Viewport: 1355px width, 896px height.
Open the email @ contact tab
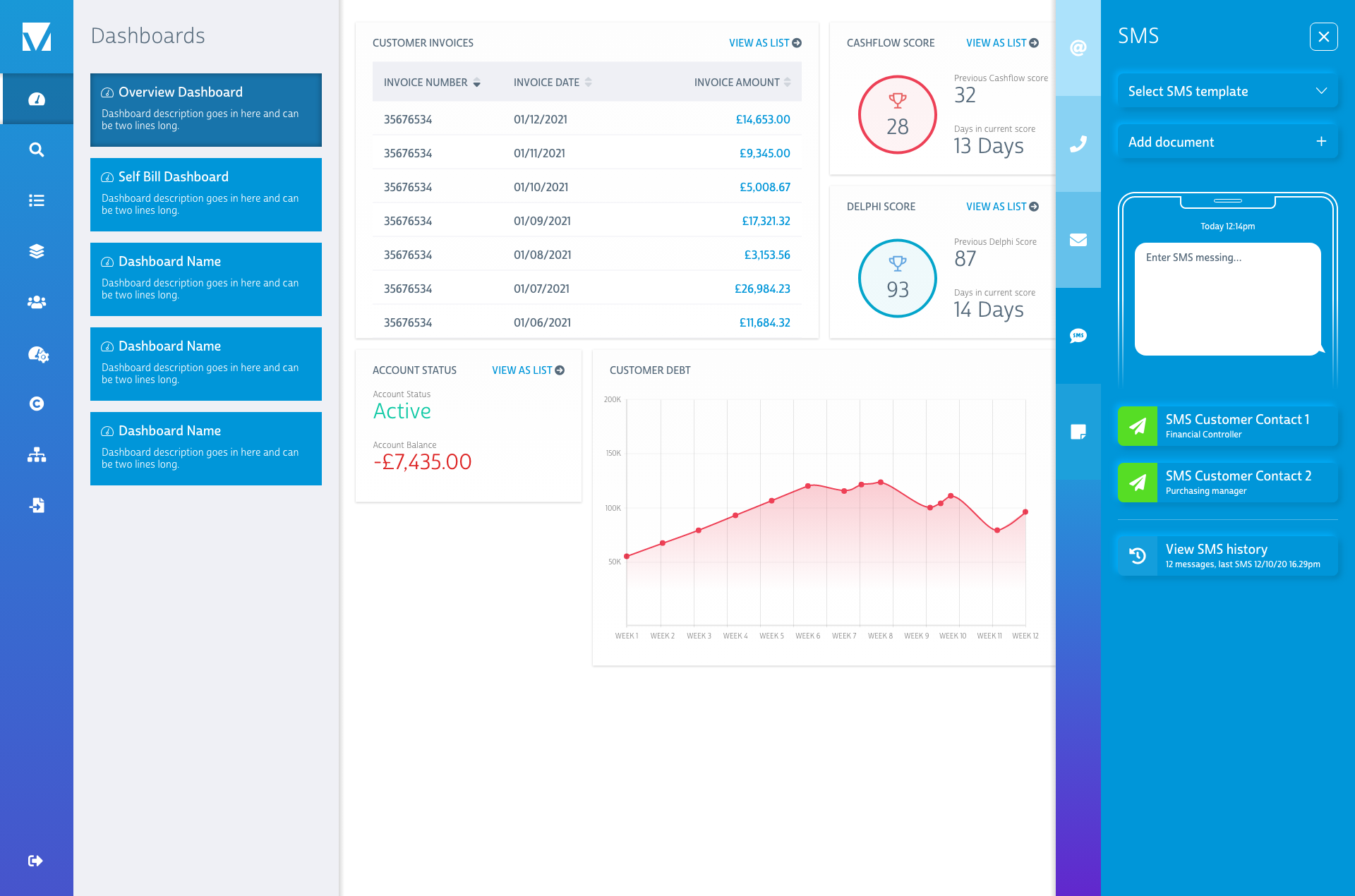(1078, 48)
